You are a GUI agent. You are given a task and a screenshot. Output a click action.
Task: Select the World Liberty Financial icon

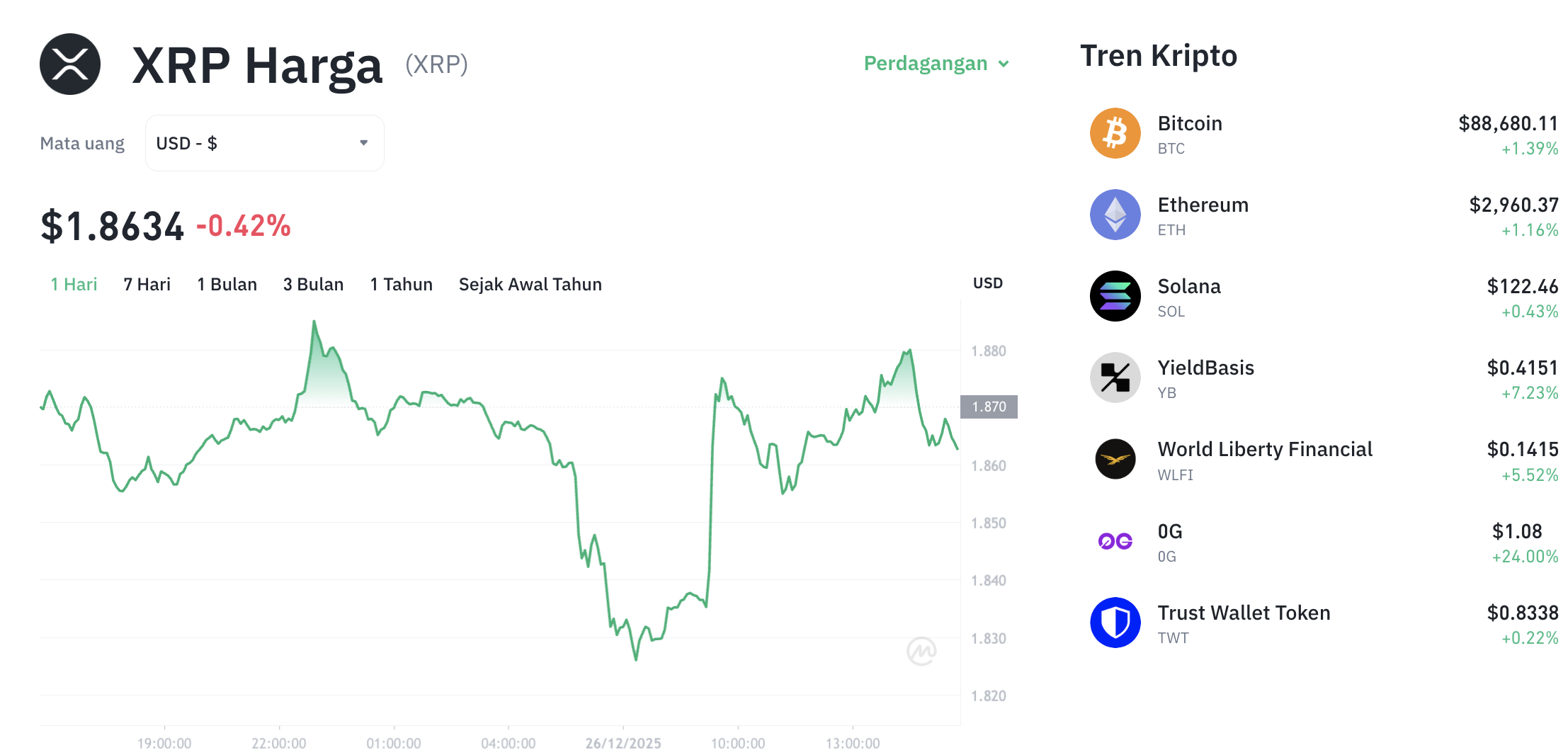(x=1115, y=458)
